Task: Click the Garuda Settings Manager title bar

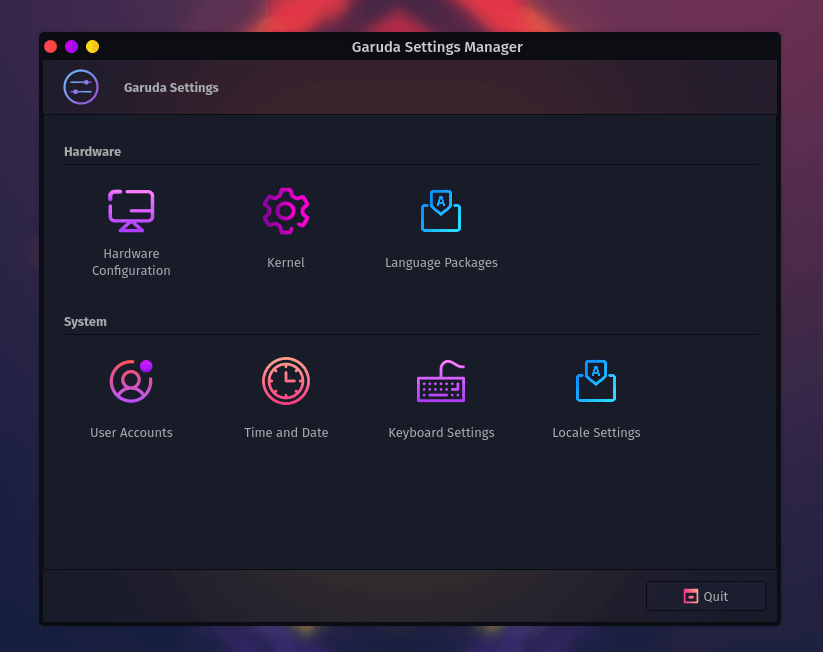Action: 437,47
